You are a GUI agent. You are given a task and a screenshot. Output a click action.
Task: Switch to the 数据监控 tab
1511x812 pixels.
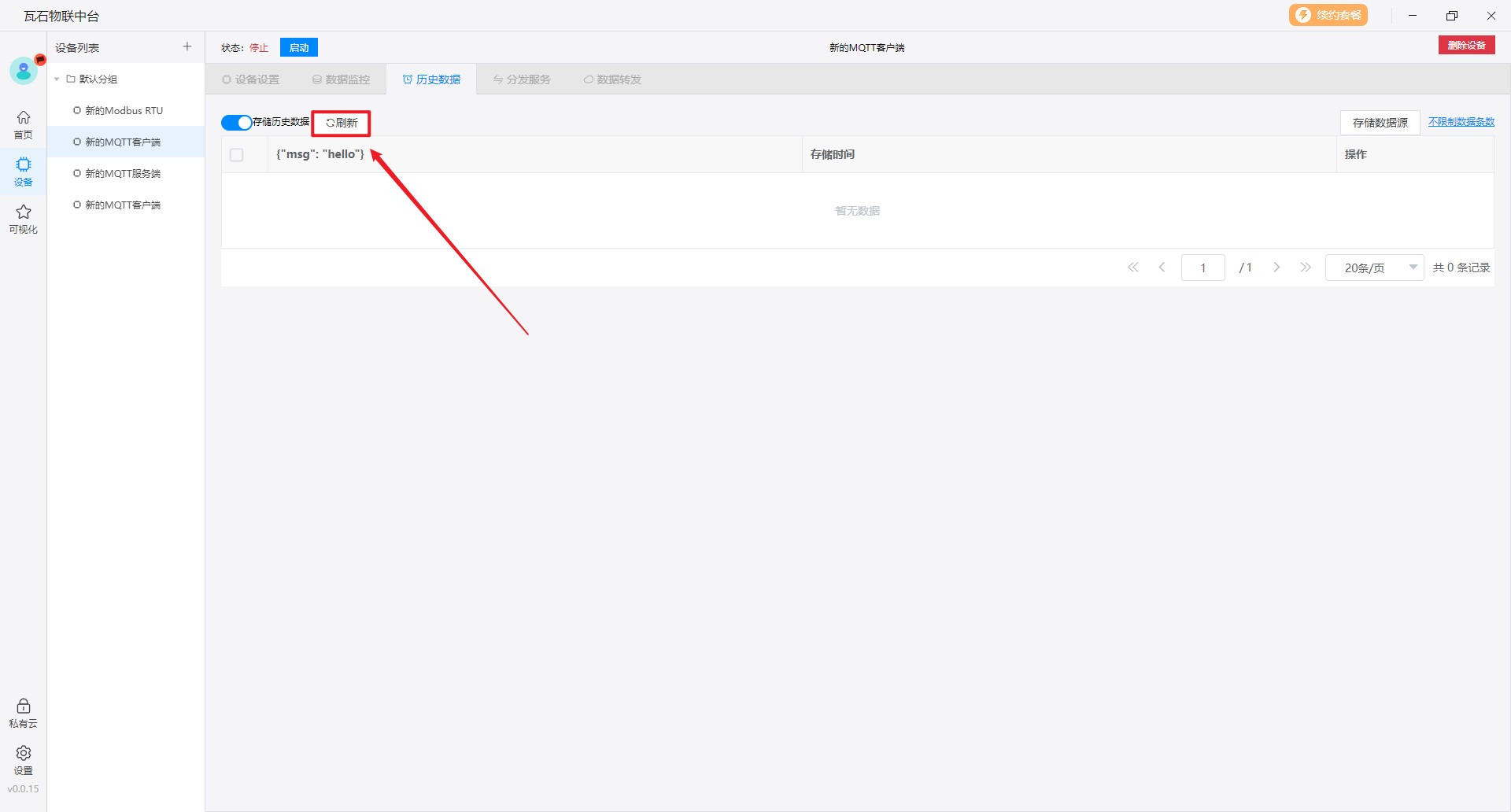click(x=341, y=79)
